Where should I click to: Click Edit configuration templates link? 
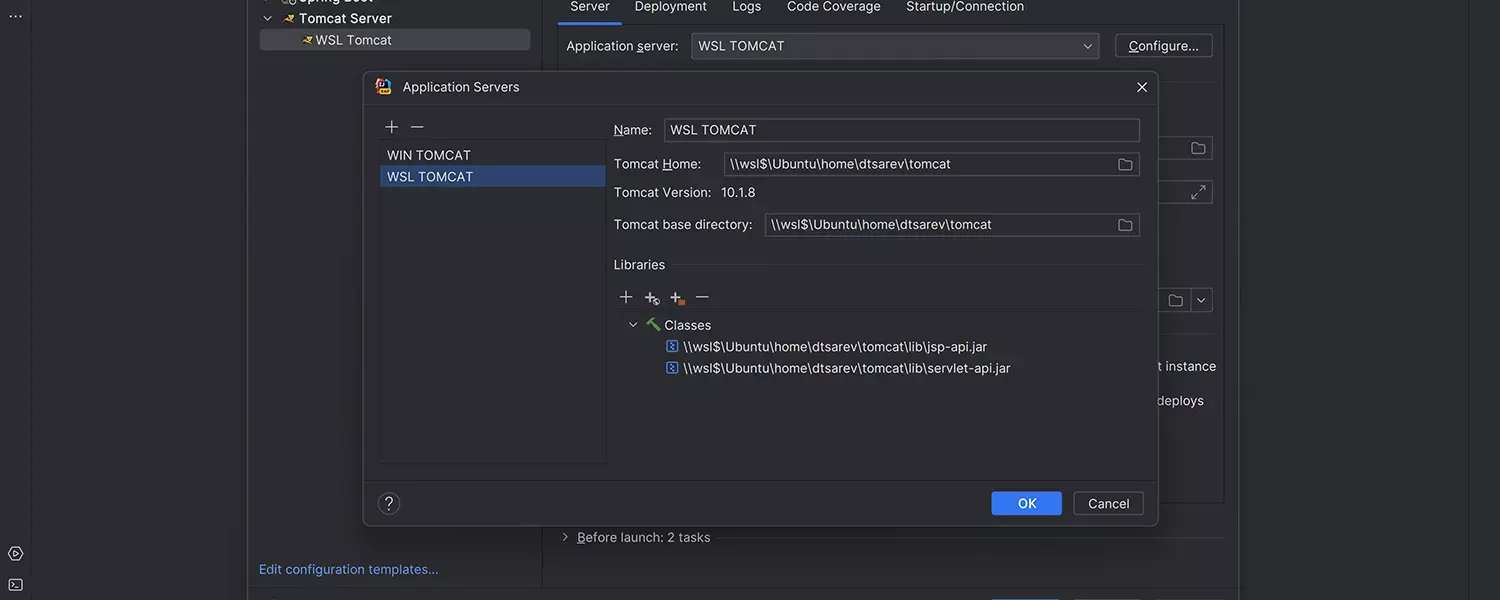(348, 569)
